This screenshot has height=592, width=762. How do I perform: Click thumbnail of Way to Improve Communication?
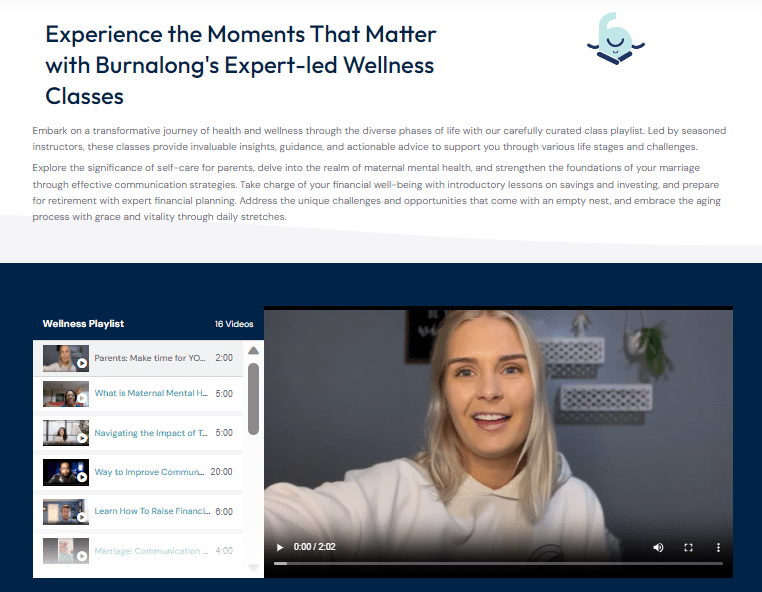[66, 472]
